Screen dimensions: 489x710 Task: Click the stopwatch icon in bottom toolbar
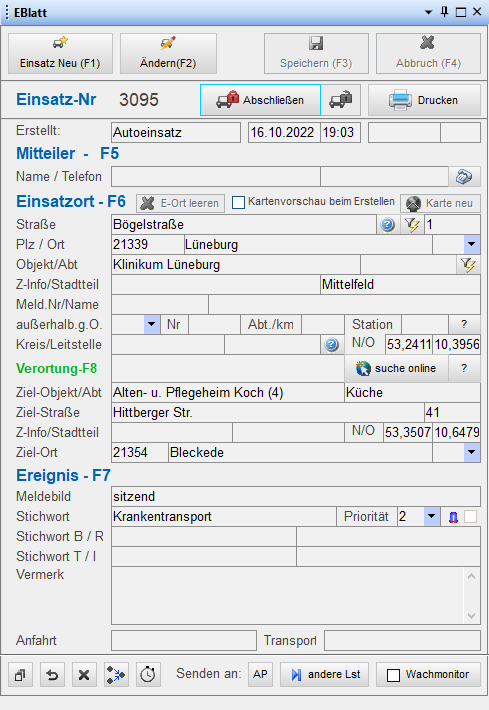click(x=148, y=675)
